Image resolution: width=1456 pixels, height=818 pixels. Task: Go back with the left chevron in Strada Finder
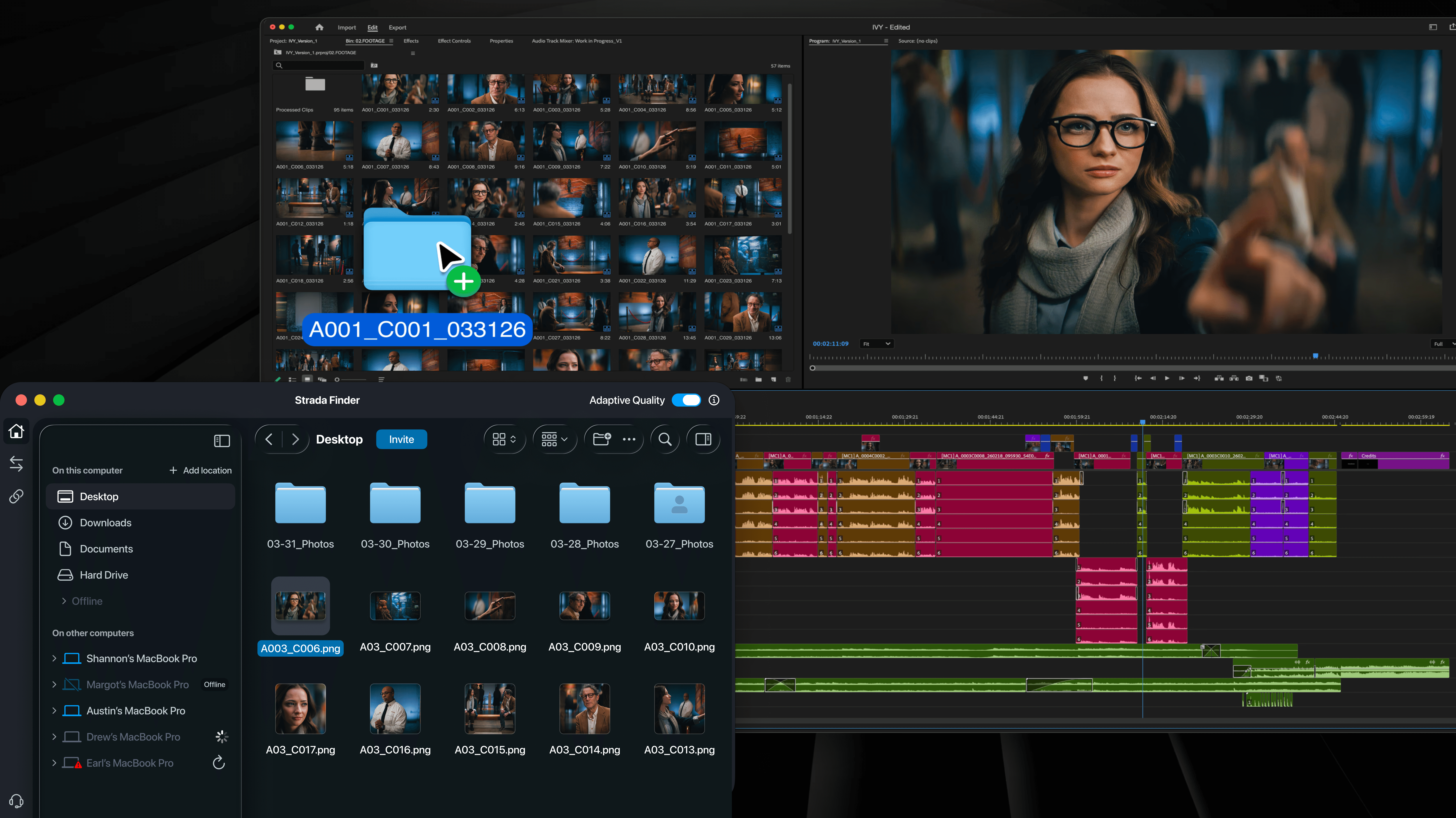269,439
